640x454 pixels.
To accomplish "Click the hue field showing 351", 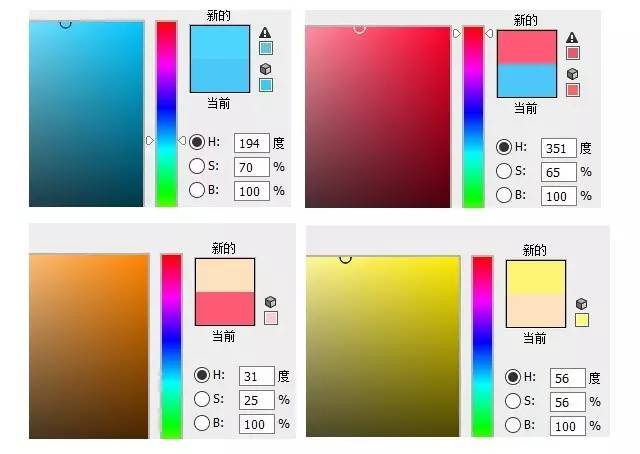I will [x=558, y=148].
